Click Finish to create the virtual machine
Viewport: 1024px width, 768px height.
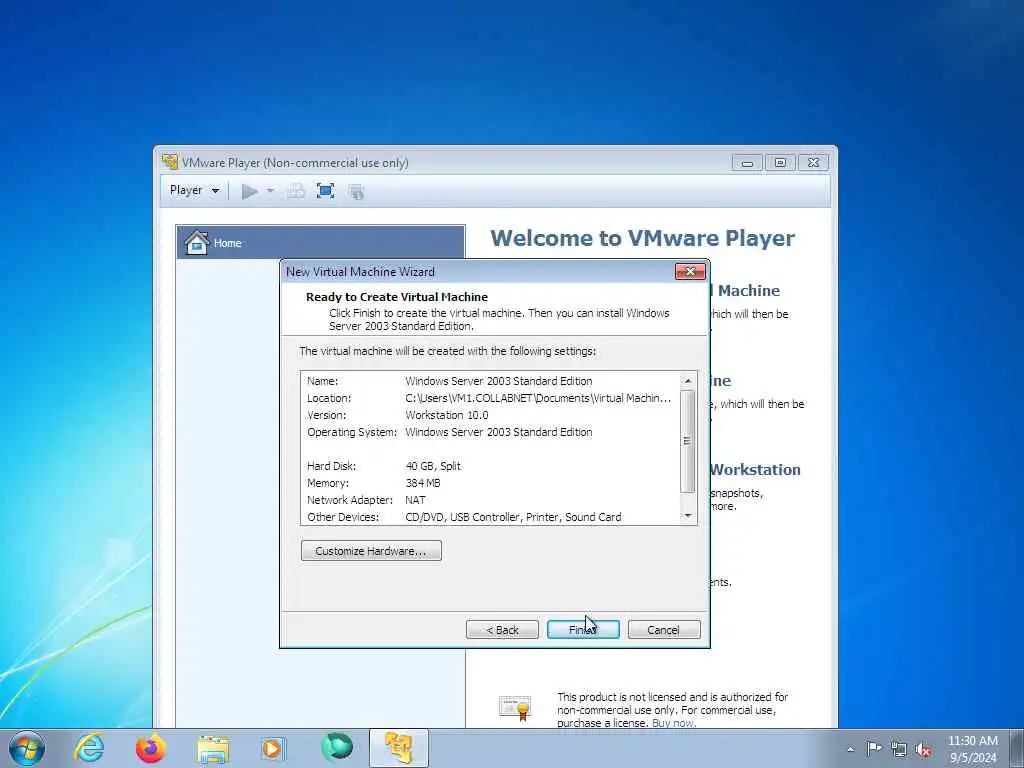583,630
